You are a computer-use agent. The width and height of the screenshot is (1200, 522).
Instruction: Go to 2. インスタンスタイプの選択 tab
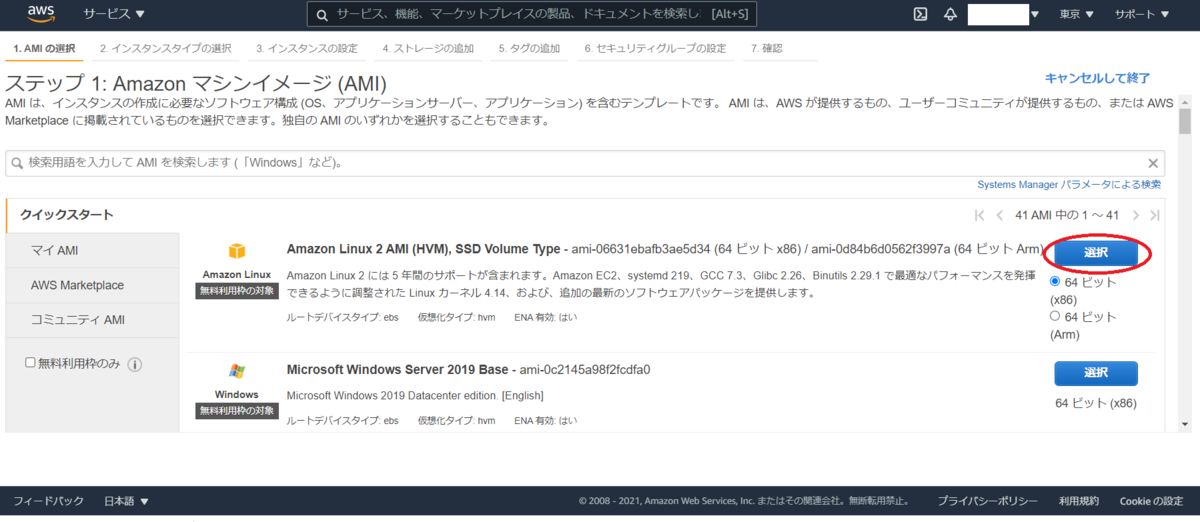click(165, 48)
